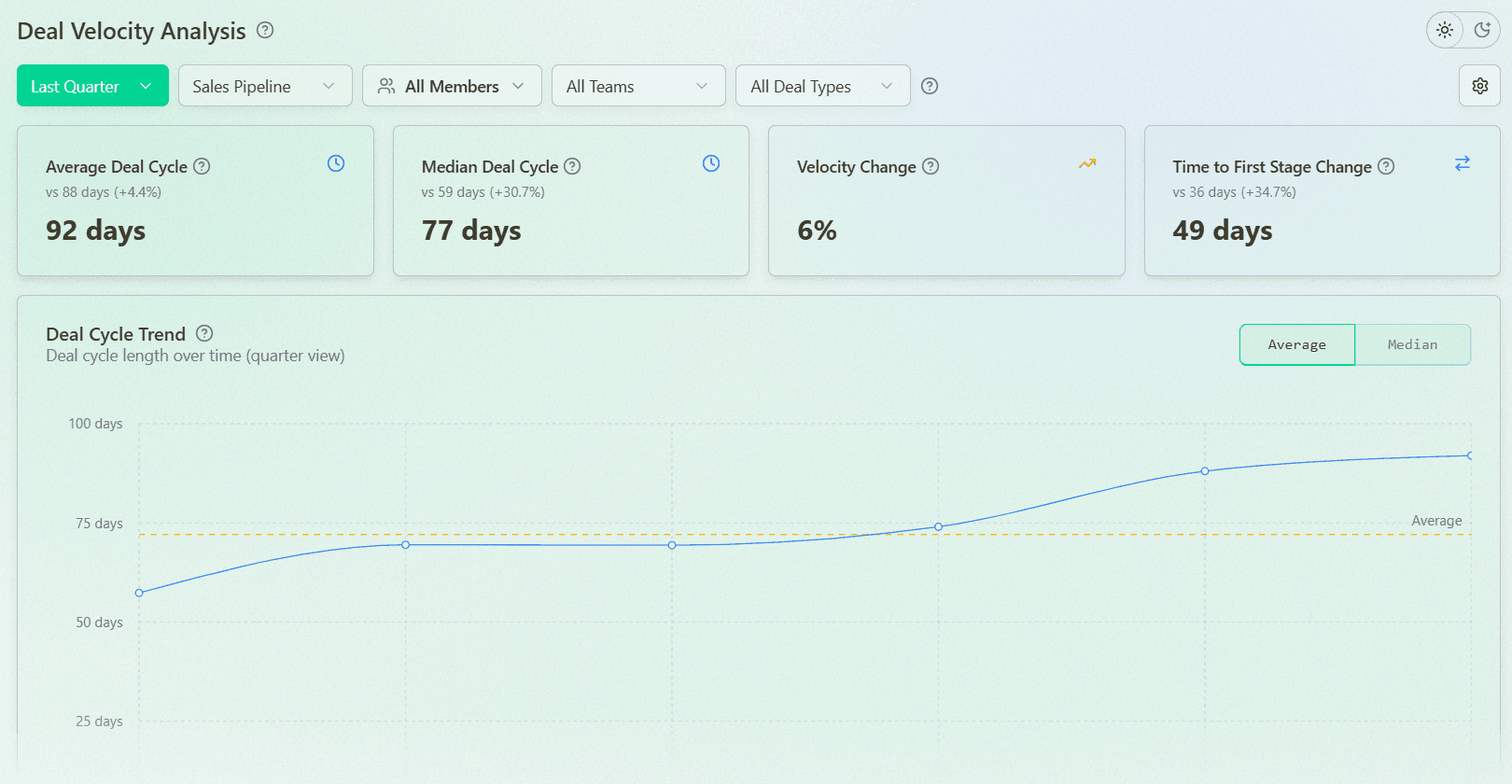Viewport: 1512px width, 784px height.
Task: Open the All Members dropdown
Action: 452,86
